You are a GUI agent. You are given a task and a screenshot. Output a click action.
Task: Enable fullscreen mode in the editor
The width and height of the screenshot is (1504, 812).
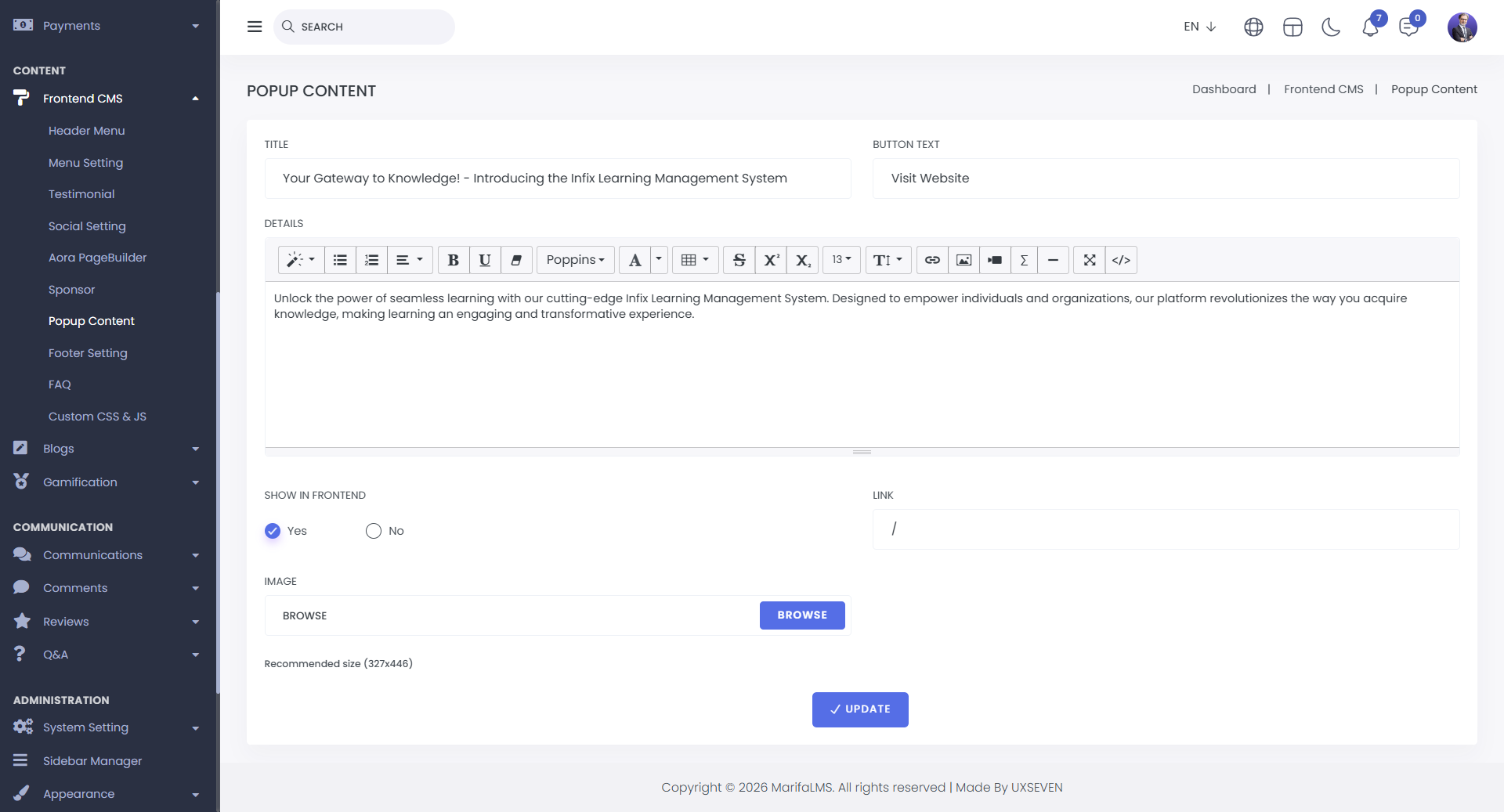[x=1089, y=260]
